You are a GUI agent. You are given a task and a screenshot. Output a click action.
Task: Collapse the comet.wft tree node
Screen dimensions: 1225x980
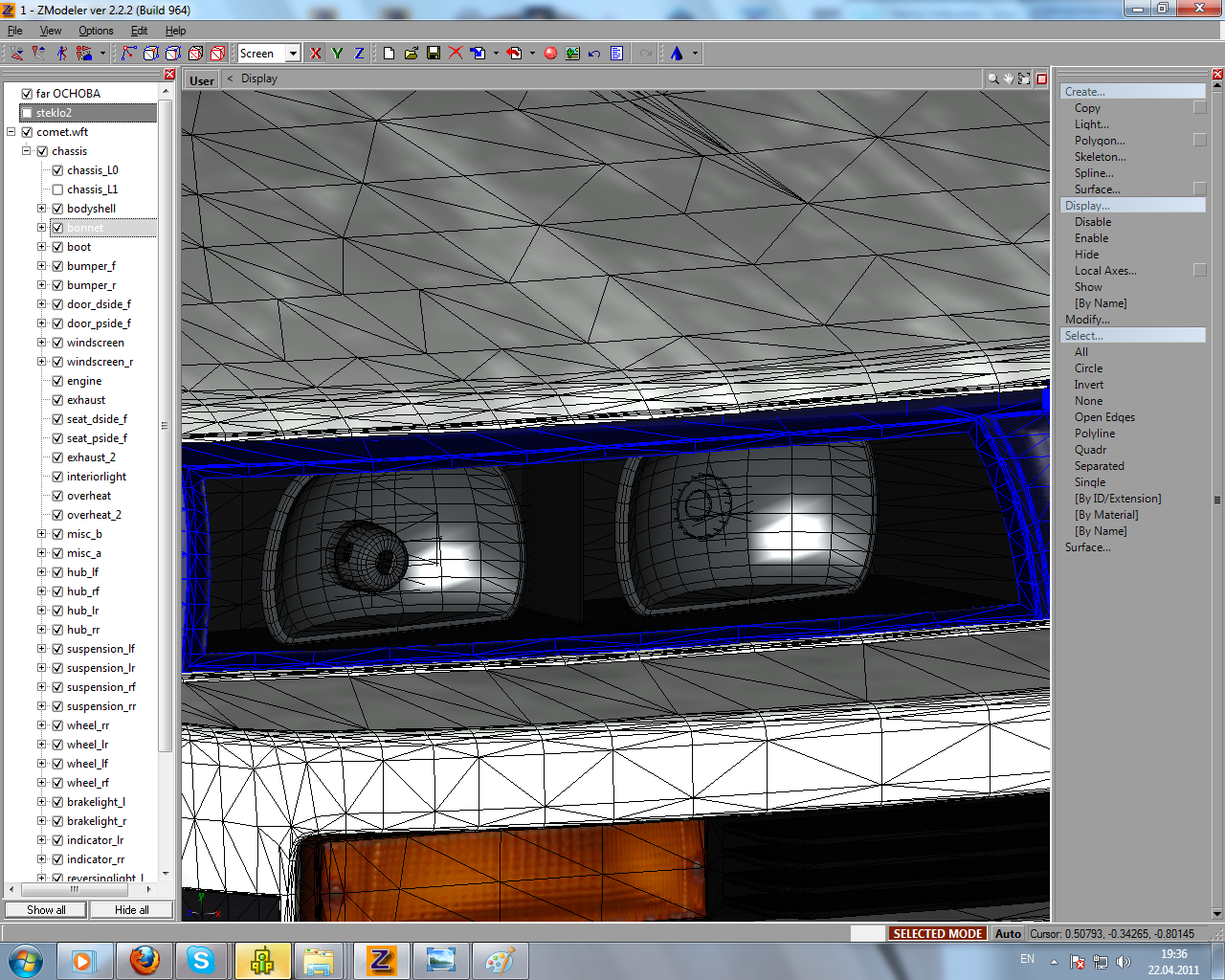[11, 132]
